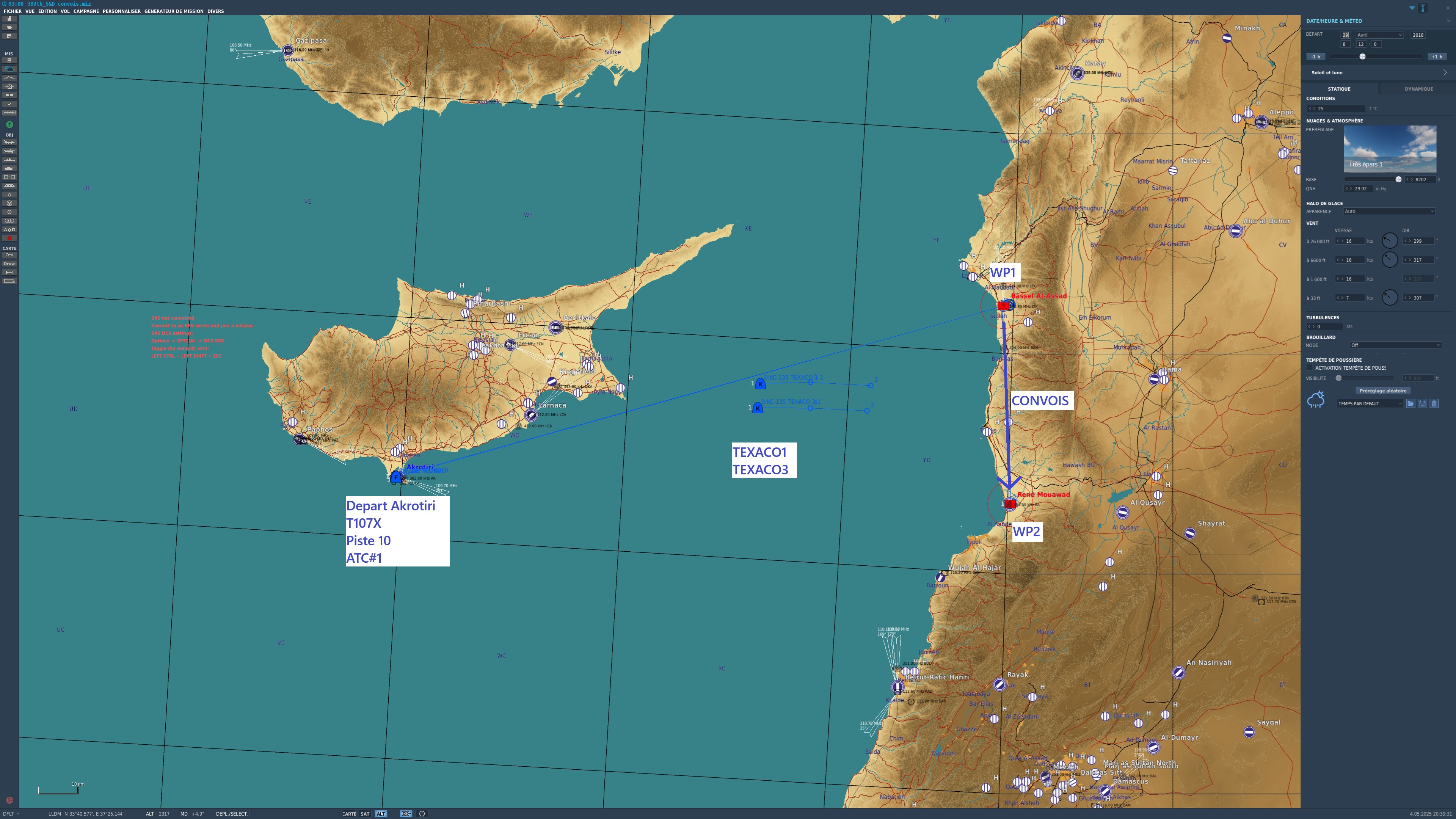Switch to the DYNAMIQUE weather tab

[1418, 89]
